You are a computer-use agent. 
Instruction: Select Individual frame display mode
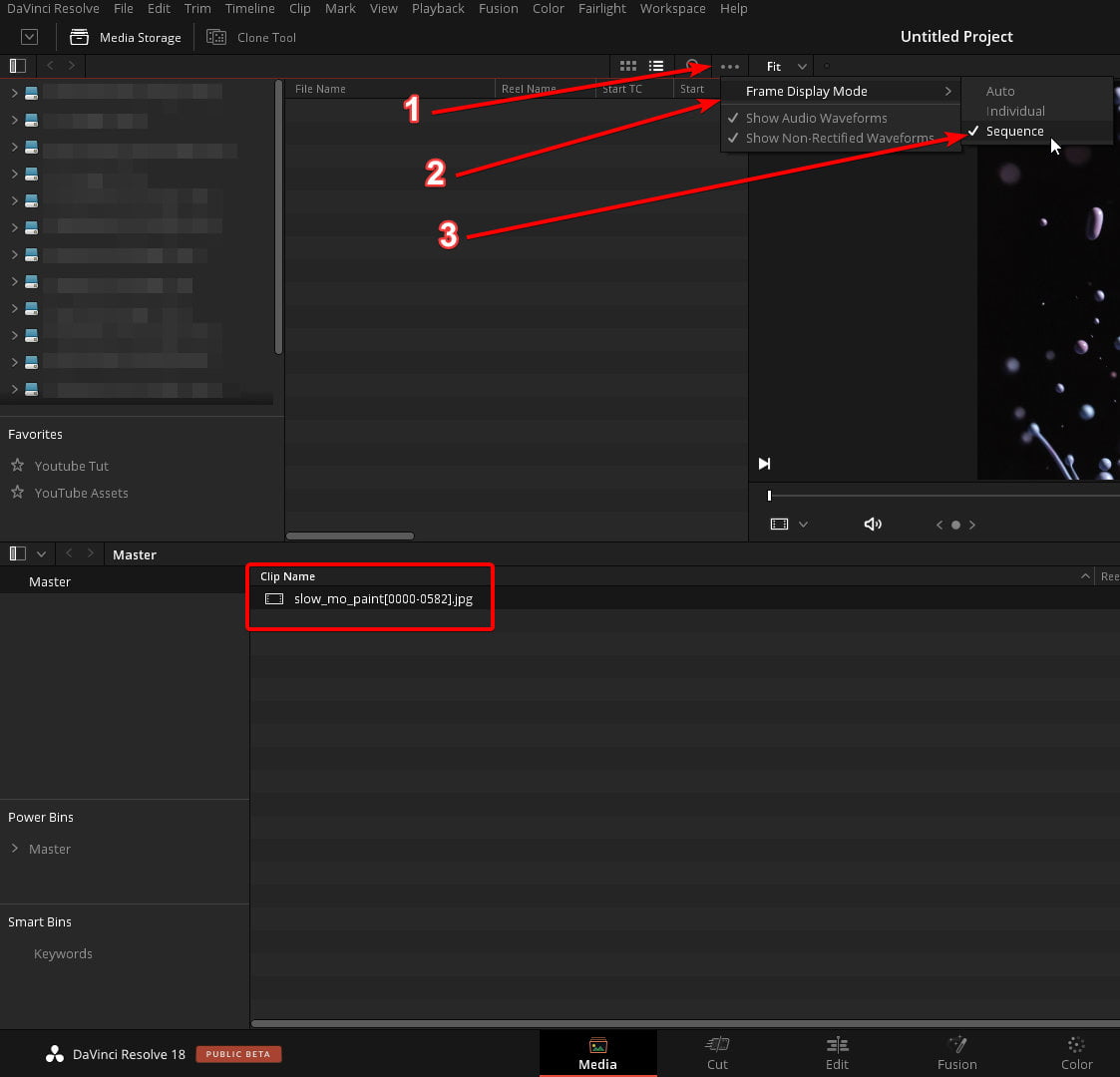pos(1013,111)
